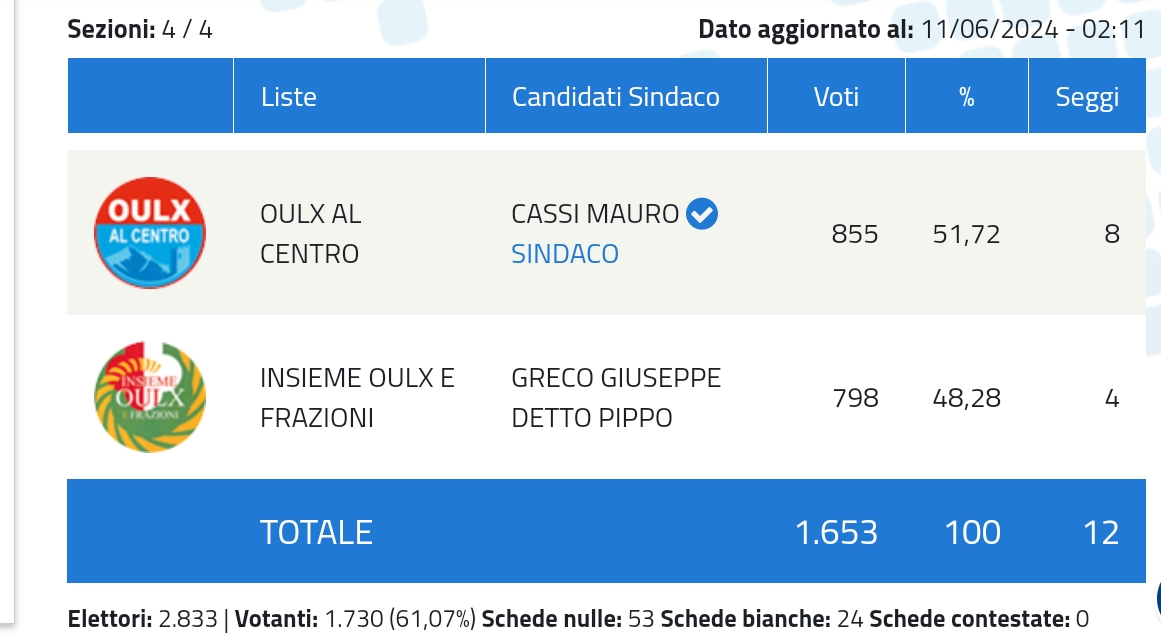Viewport: 1161px width, 641px height.
Task: Click candidate Greco Giuseppe detto Pippo
Action: pos(616,398)
